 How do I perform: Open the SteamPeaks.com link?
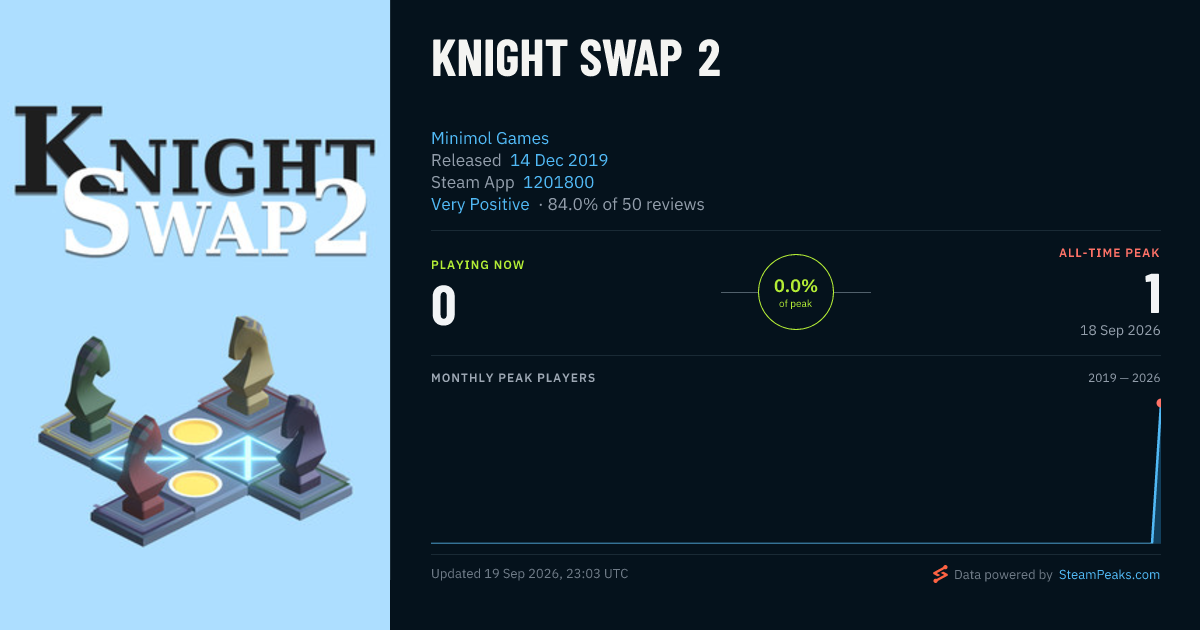(x=1109, y=575)
